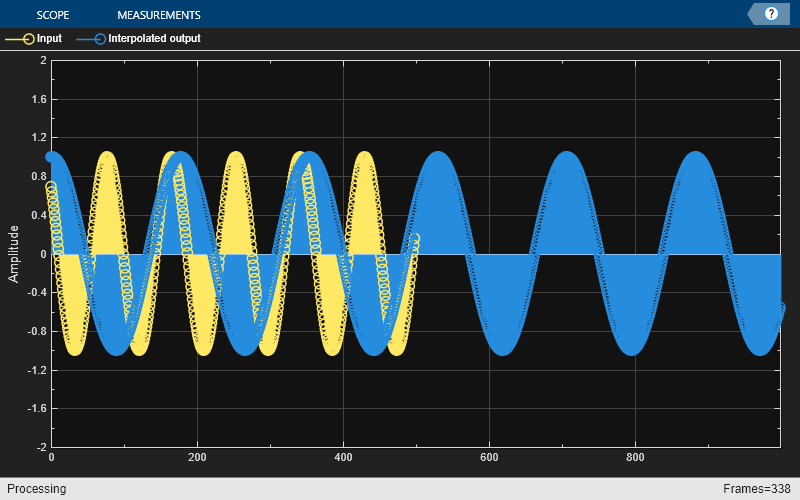This screenshot has height=500, width=800.
Task: Click the x-axis tick label 400
Action: pos(343,458)
